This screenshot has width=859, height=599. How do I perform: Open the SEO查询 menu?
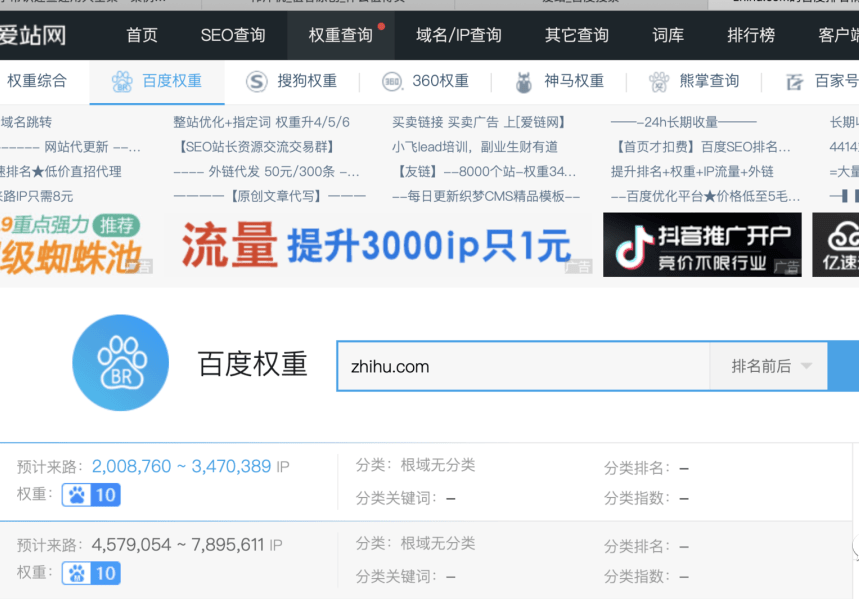tap(233, 35)
